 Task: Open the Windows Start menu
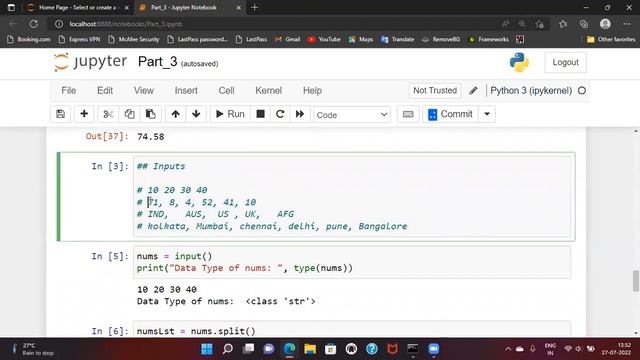(x=207, y=349)
